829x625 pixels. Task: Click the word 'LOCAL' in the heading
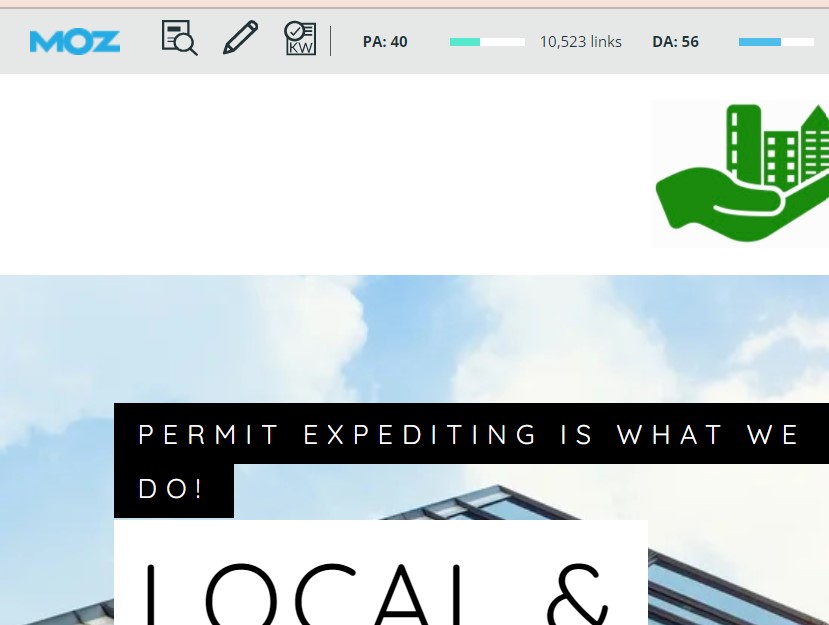(330, 595)
